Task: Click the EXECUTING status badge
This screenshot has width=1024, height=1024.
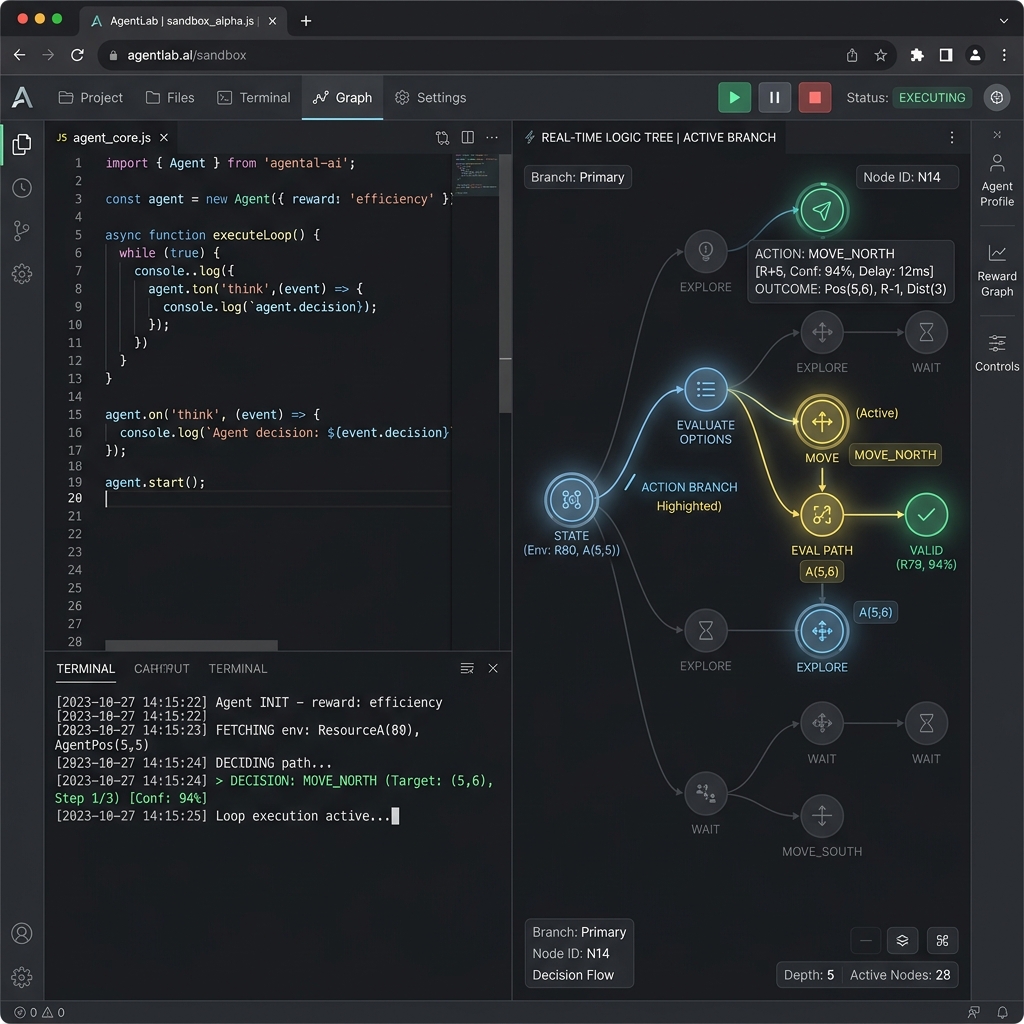Action: [932, 97]
